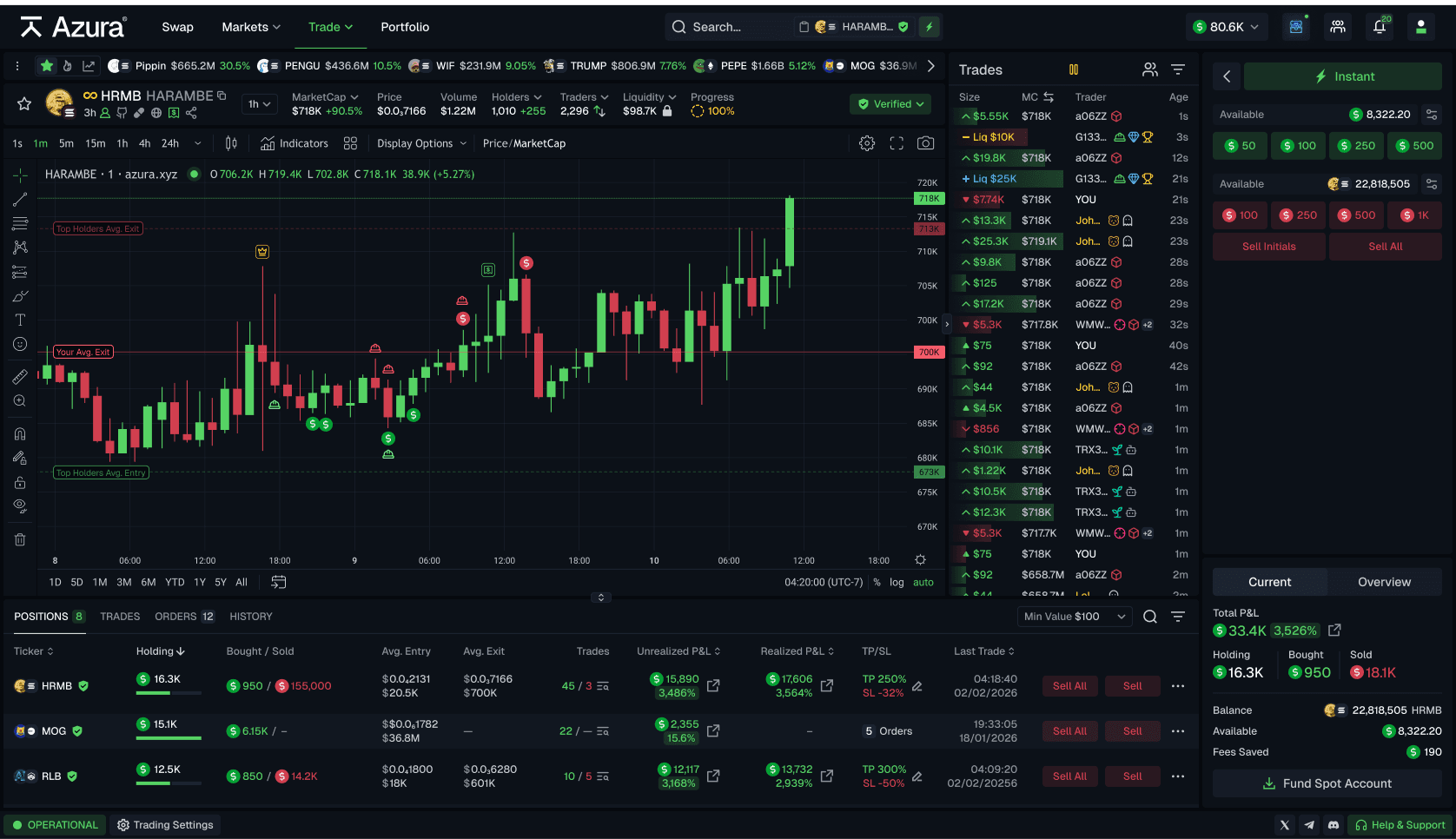Screen dimensions: 1456x839
Task: Open the X social link icon
Action: pos(1285,825)
